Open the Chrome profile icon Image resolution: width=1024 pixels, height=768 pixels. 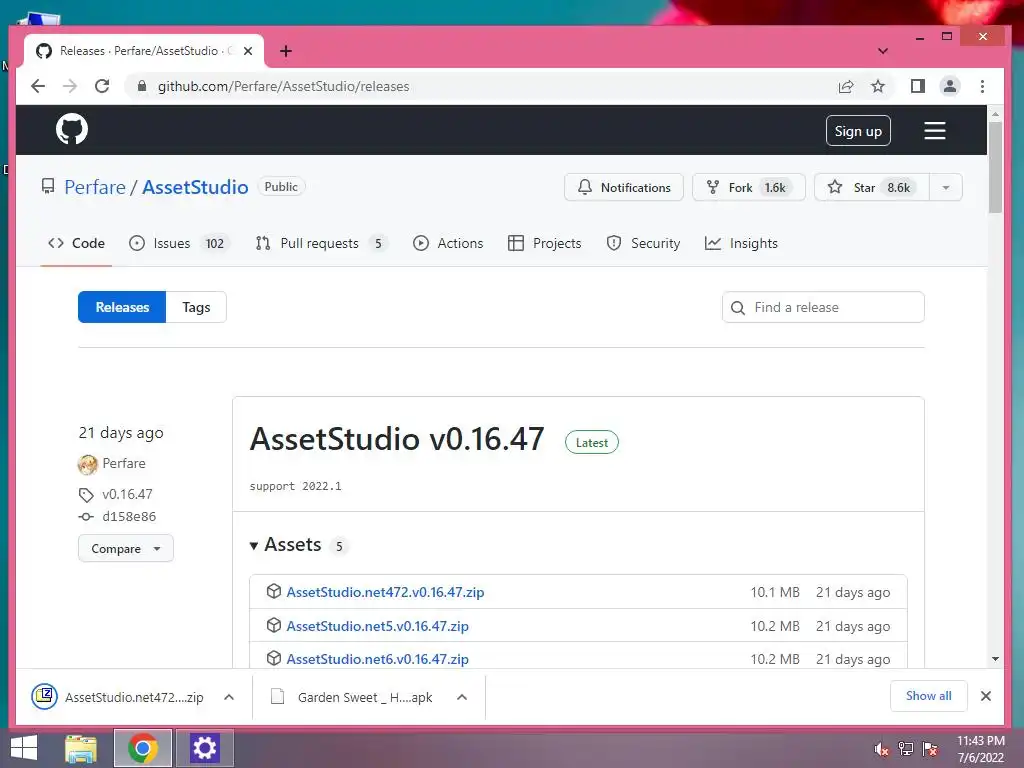[950, 86]
